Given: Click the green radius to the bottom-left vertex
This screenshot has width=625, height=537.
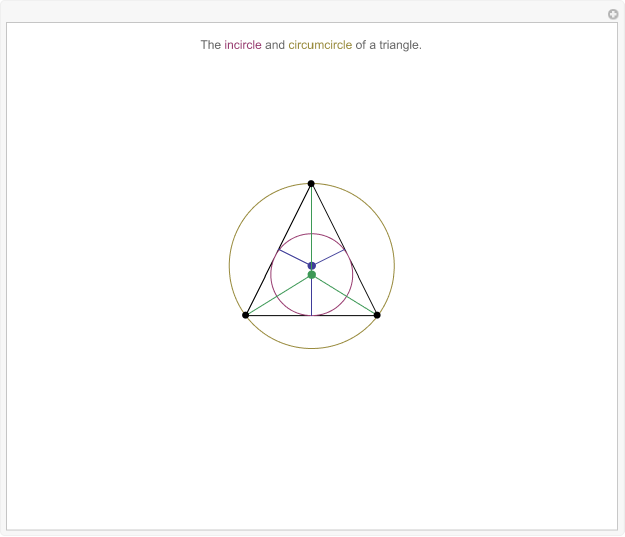Looking at the screenshot, I should coord(278,295).
